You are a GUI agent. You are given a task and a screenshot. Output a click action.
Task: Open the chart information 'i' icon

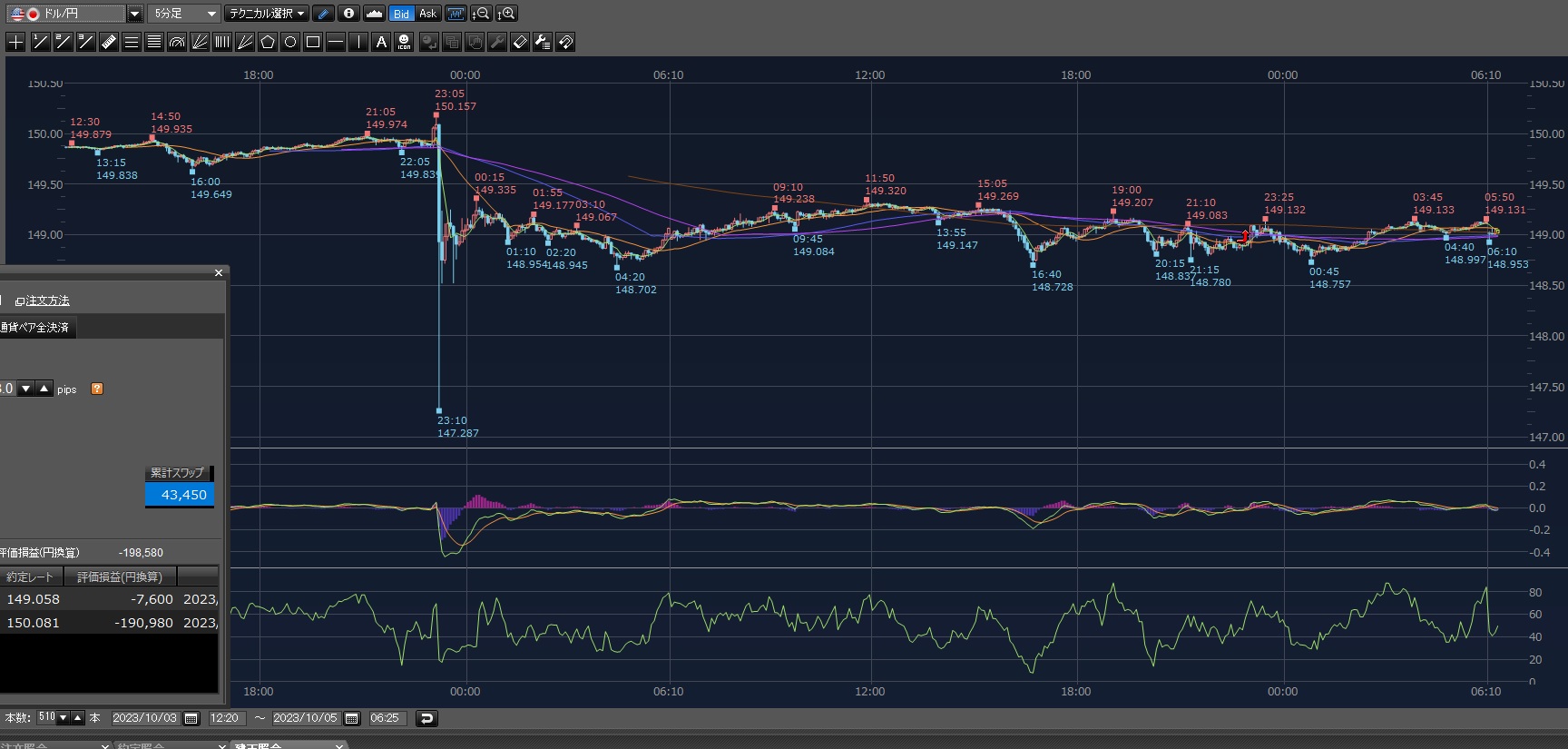click(x=348, y=14)
